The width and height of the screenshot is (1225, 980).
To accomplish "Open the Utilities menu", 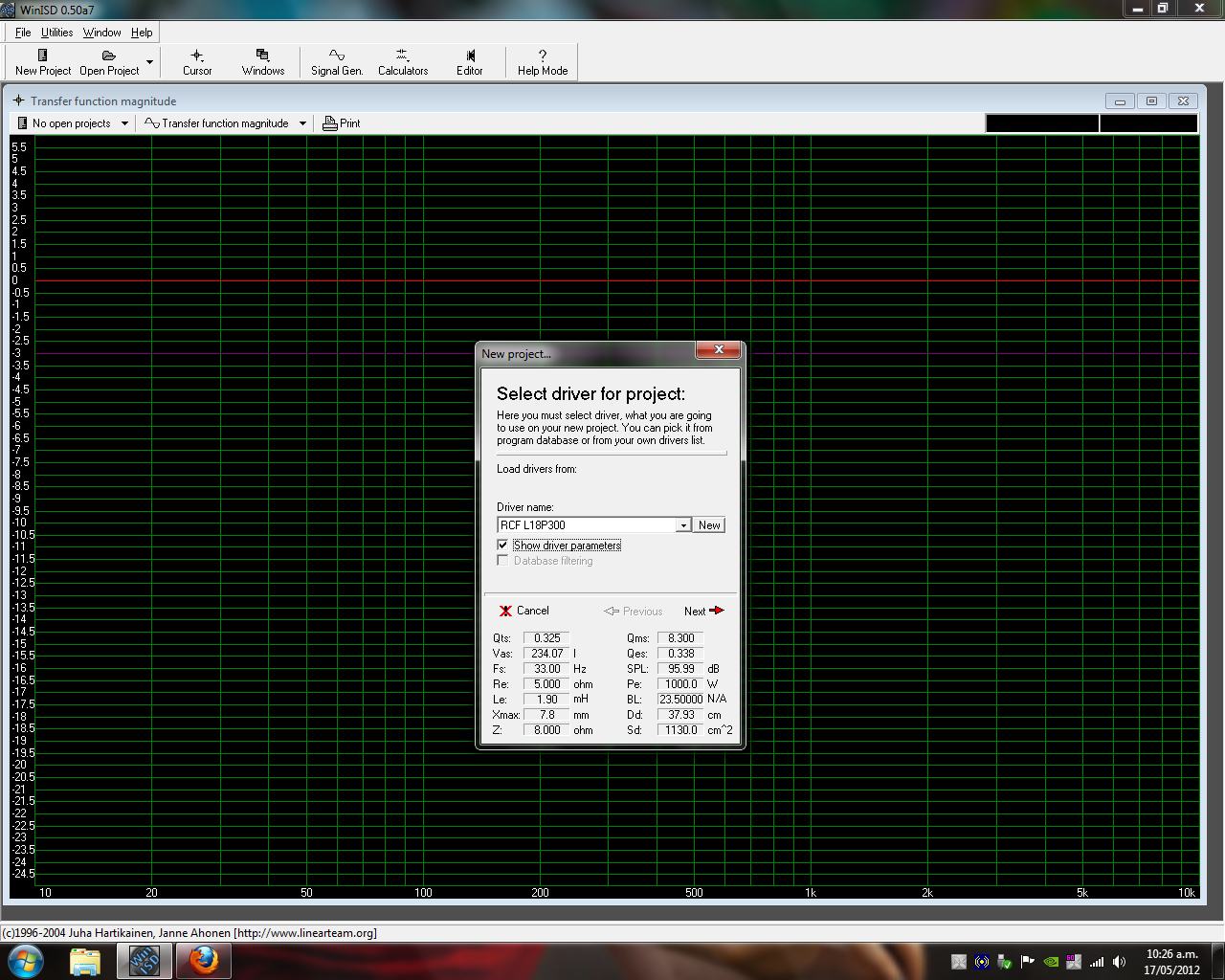I will coord(56,33).
